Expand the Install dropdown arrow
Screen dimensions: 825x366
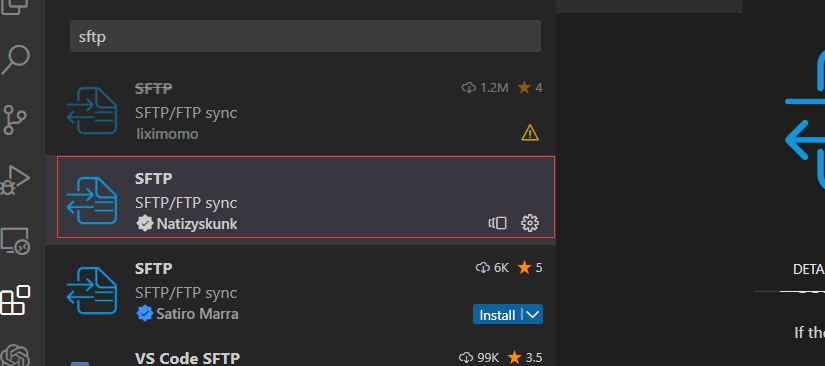(x=532, y=314)
